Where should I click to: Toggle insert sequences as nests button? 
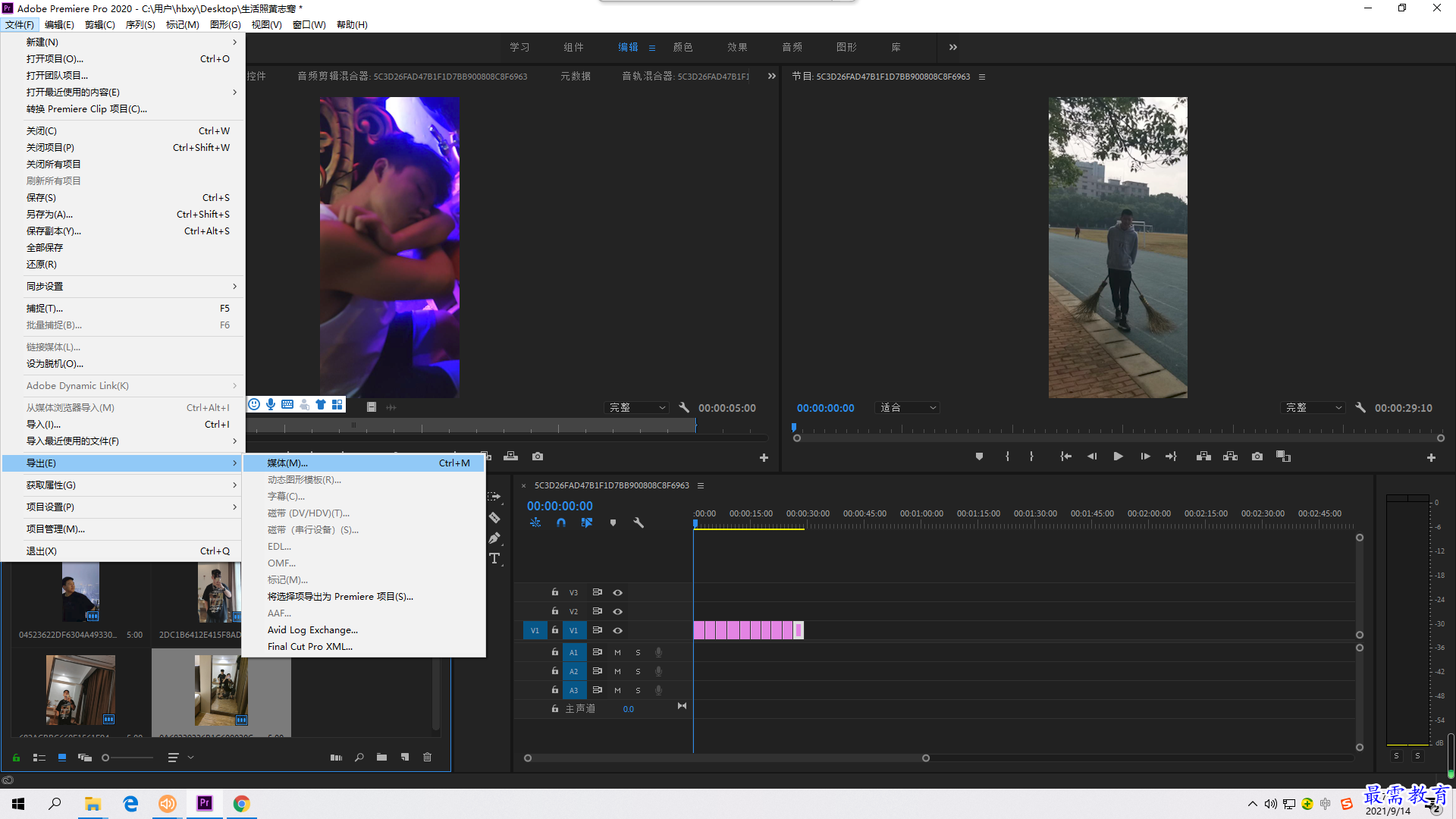pos(535,522)
